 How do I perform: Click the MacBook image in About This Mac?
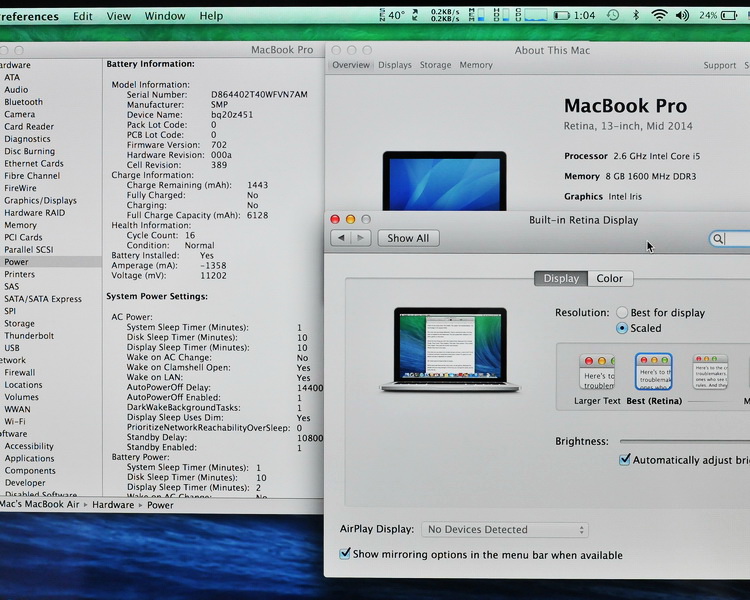444,181
